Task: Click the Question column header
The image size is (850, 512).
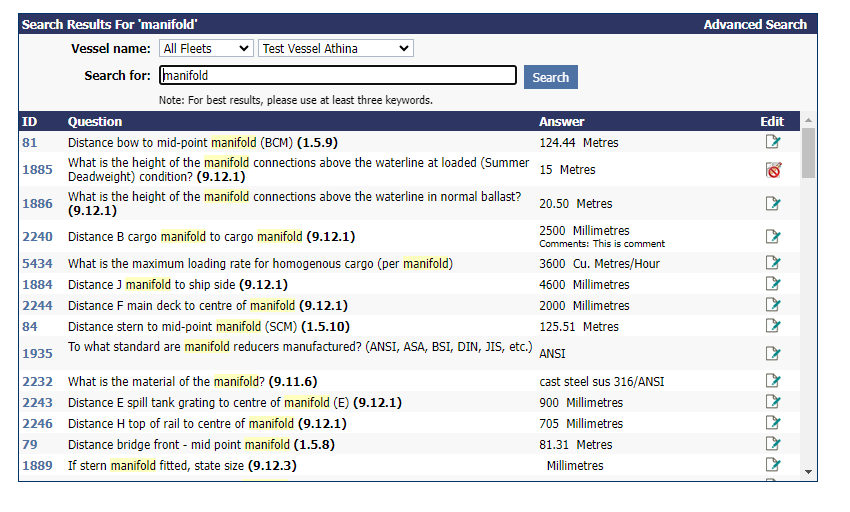Action: [x=95, y=121]
